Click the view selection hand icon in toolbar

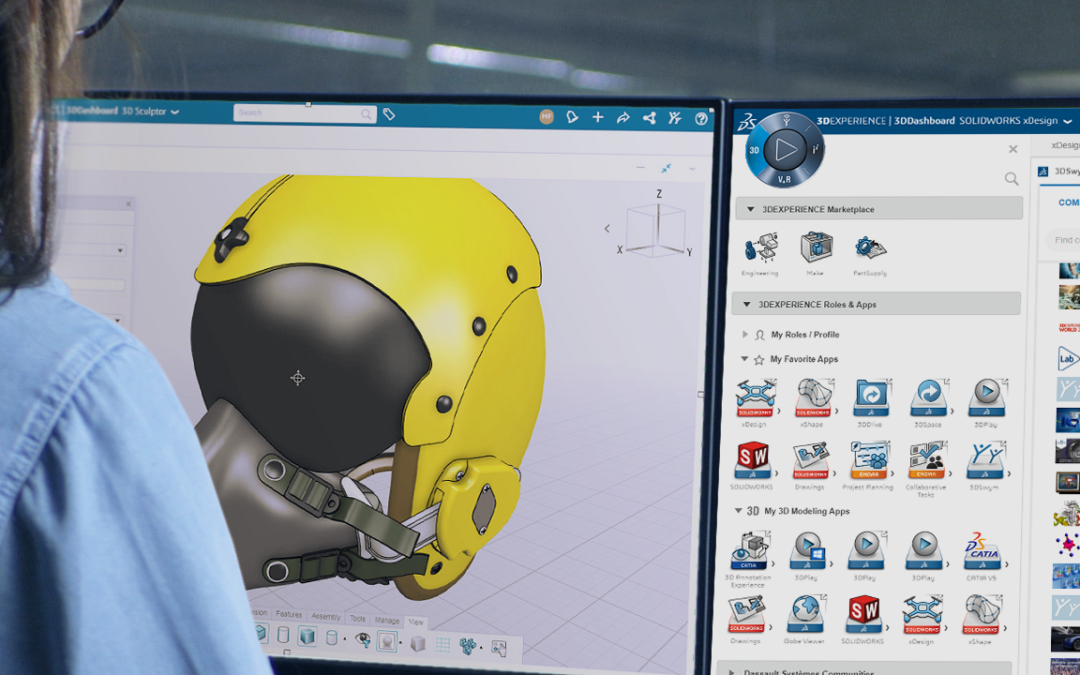pos(499,647)
